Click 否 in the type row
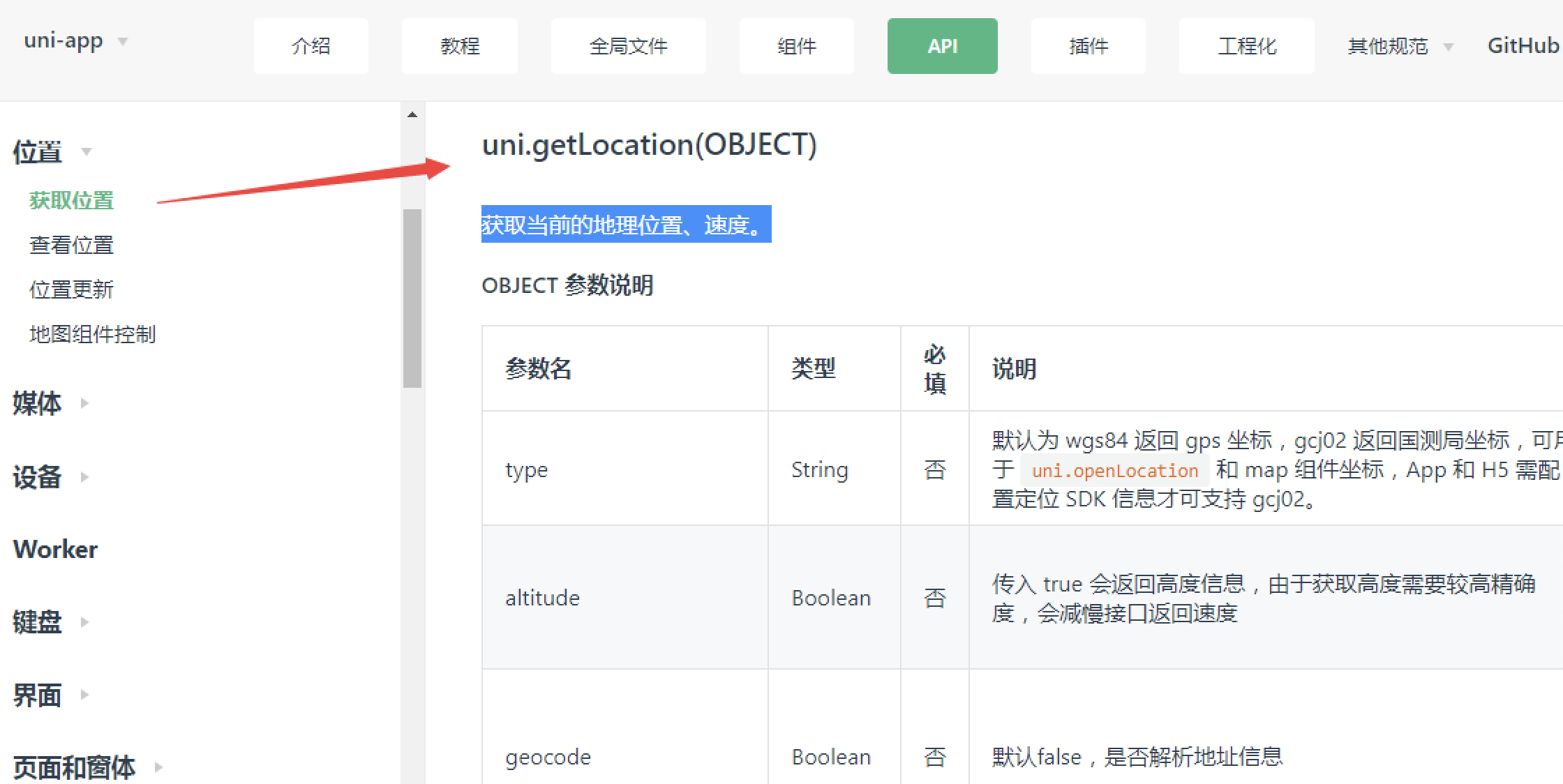1563x784 pixels. pos(935,469)
